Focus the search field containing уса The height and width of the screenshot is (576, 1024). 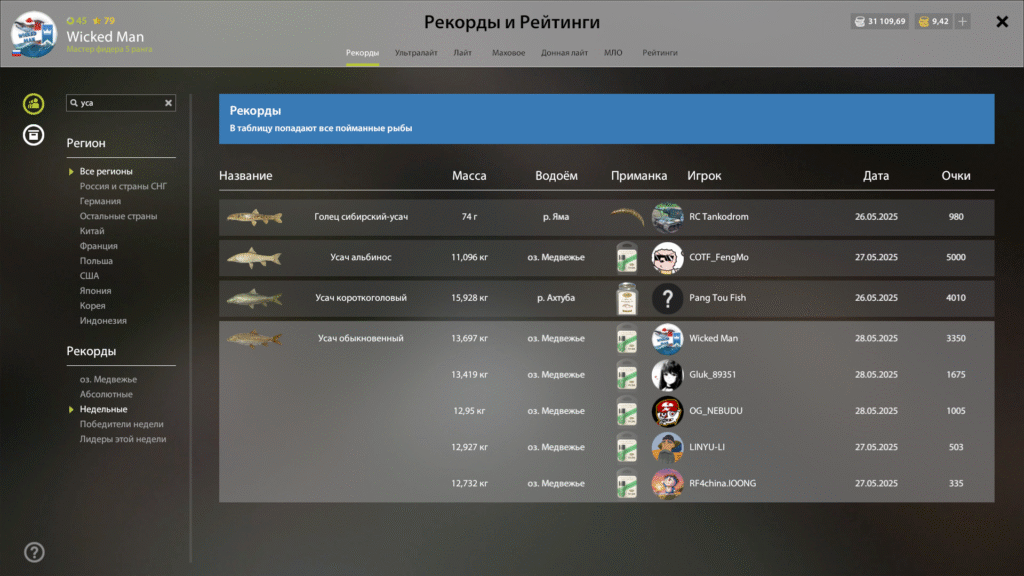[x=121, y=103]
